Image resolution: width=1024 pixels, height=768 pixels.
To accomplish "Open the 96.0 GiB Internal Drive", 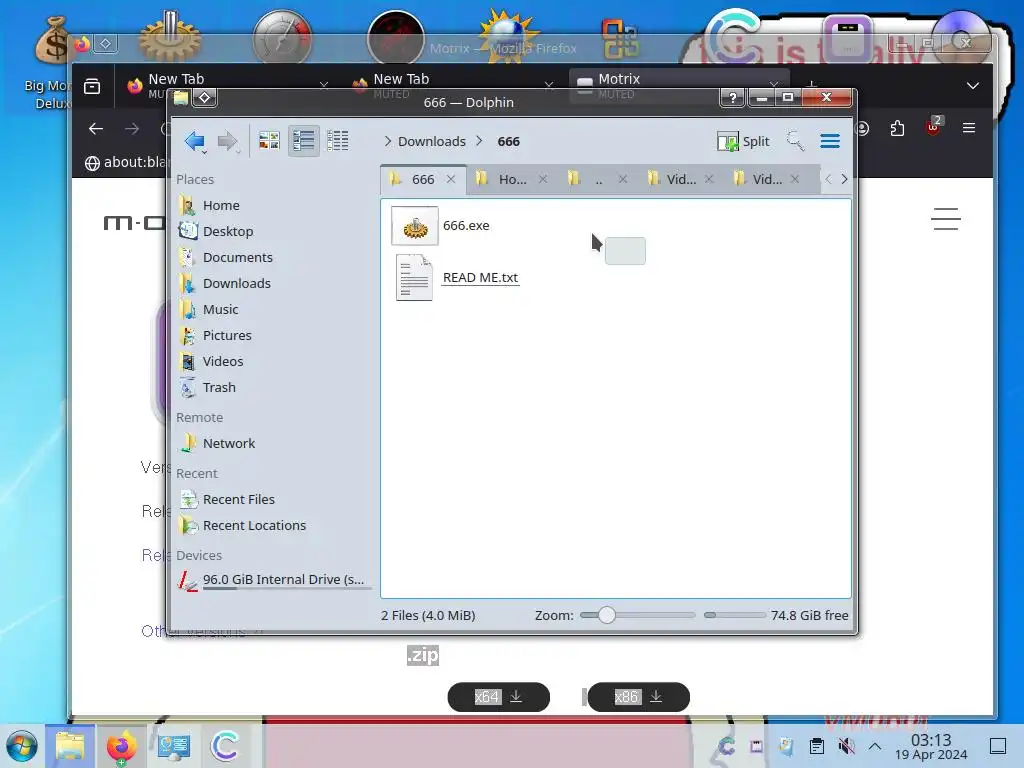I will (x=274, y=580).
